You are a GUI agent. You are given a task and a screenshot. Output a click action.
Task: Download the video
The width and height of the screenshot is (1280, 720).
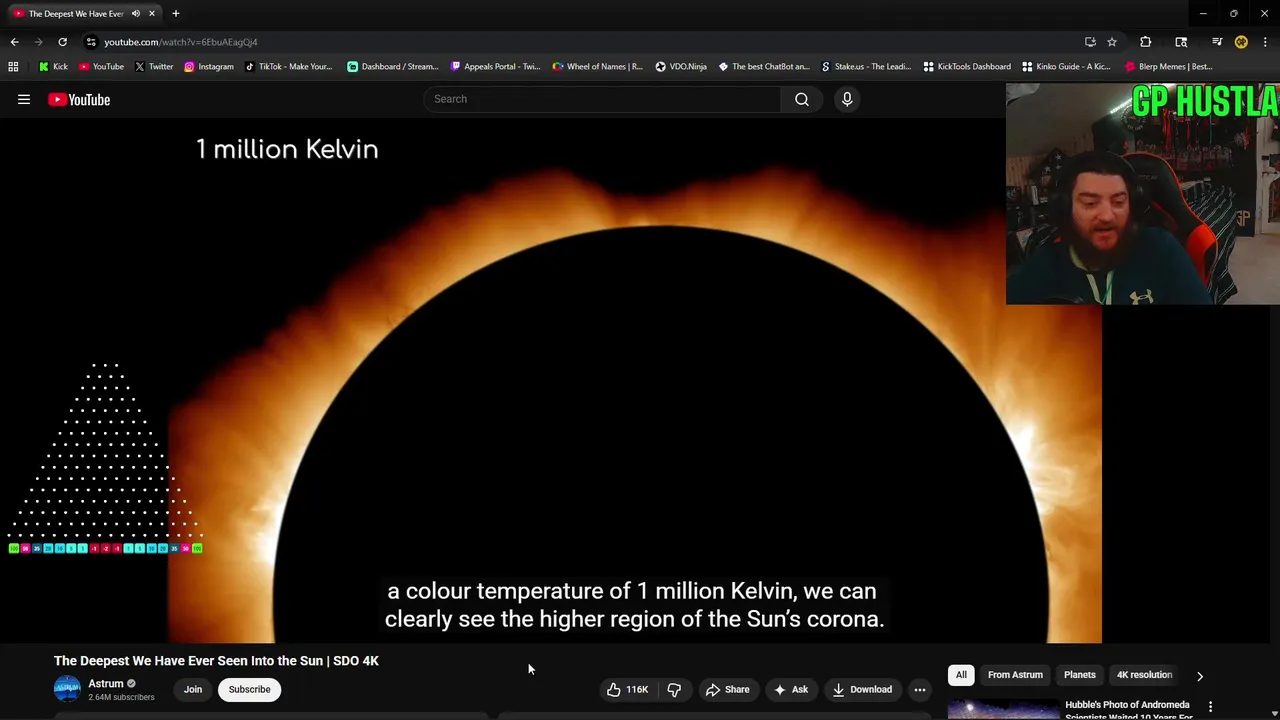(862, 689)
